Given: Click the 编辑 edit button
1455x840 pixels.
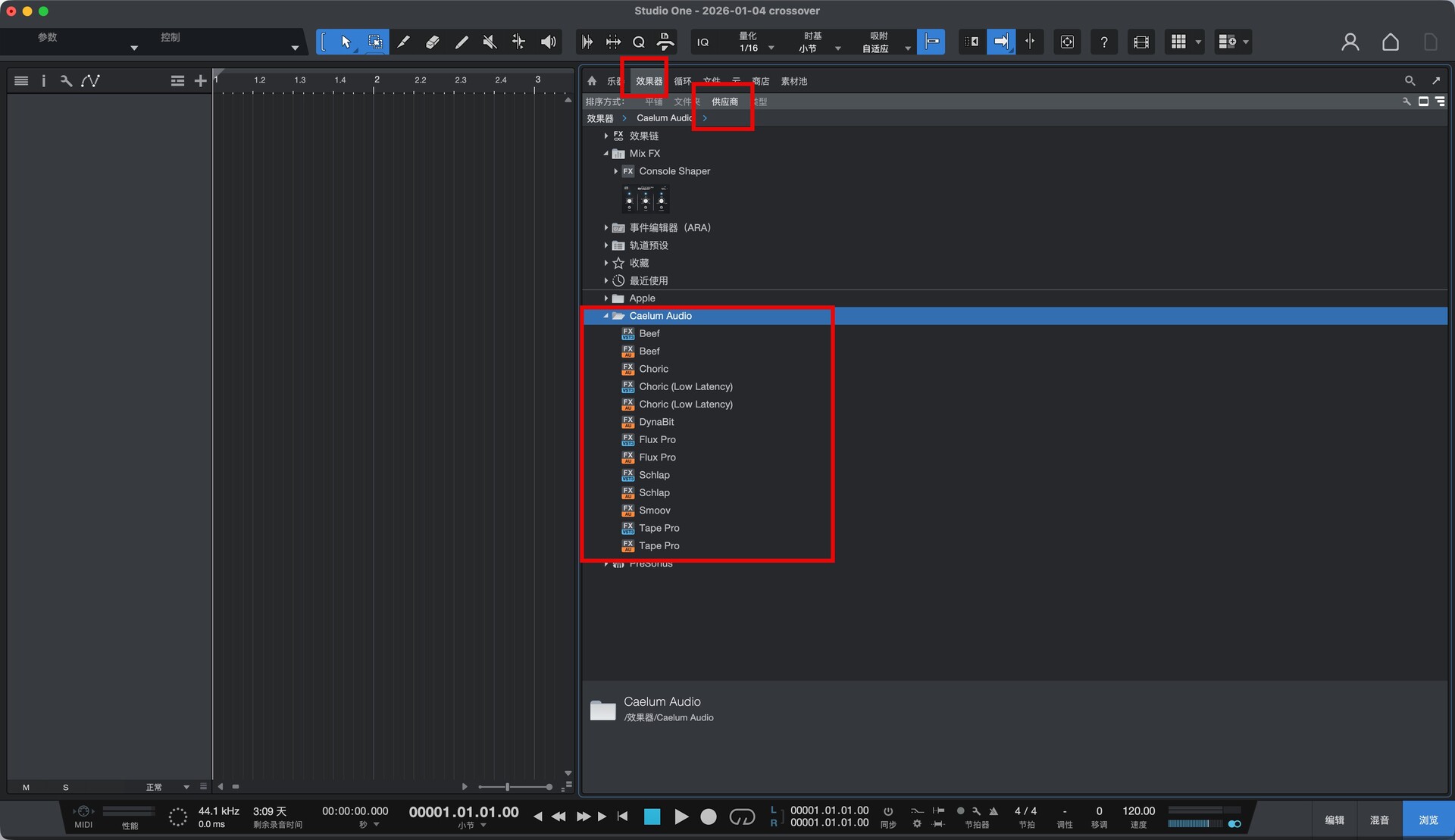Looking at the screenshot, I should [x=1334, y=820].
